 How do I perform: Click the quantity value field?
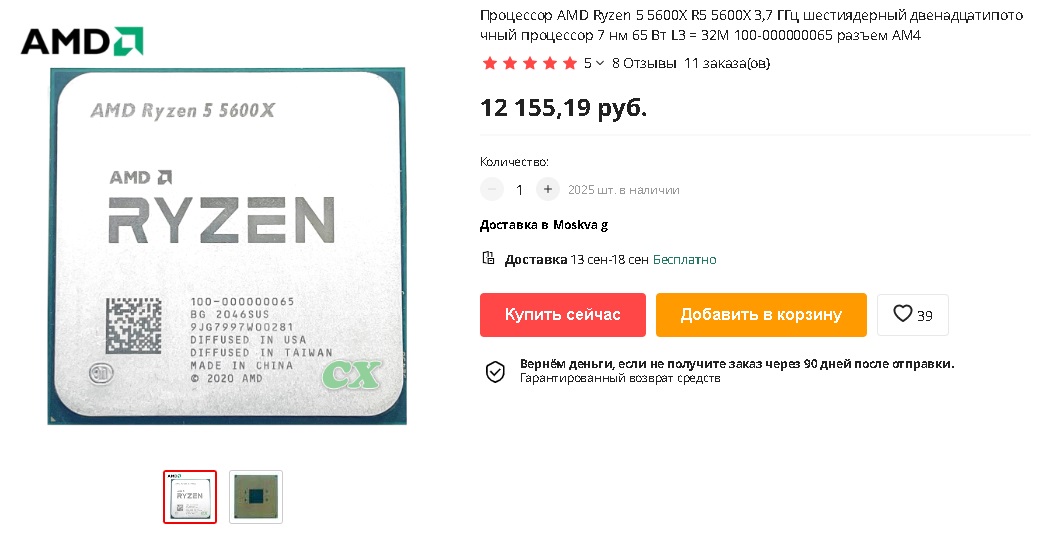pos(520,190)
